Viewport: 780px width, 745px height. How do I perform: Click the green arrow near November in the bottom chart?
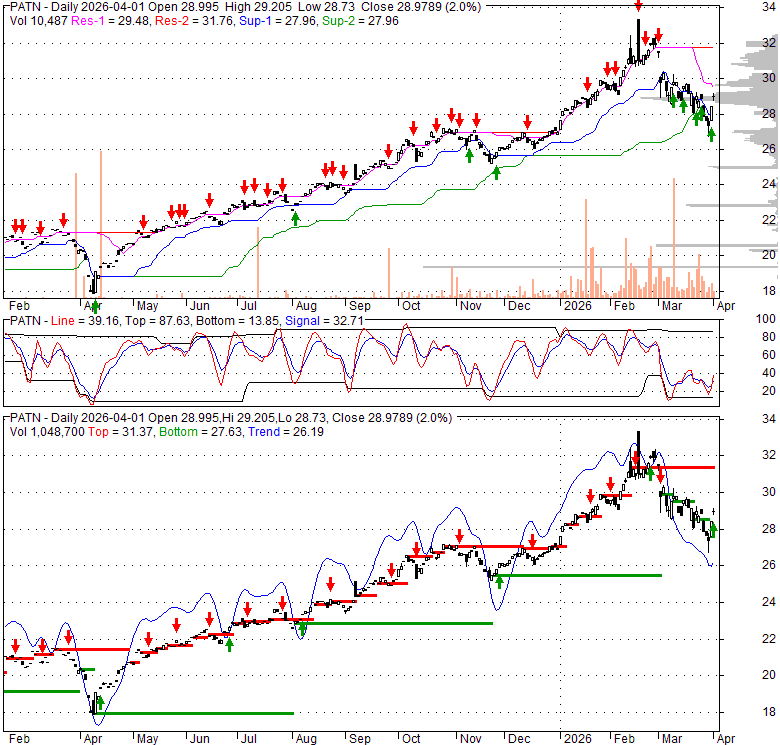500,579
